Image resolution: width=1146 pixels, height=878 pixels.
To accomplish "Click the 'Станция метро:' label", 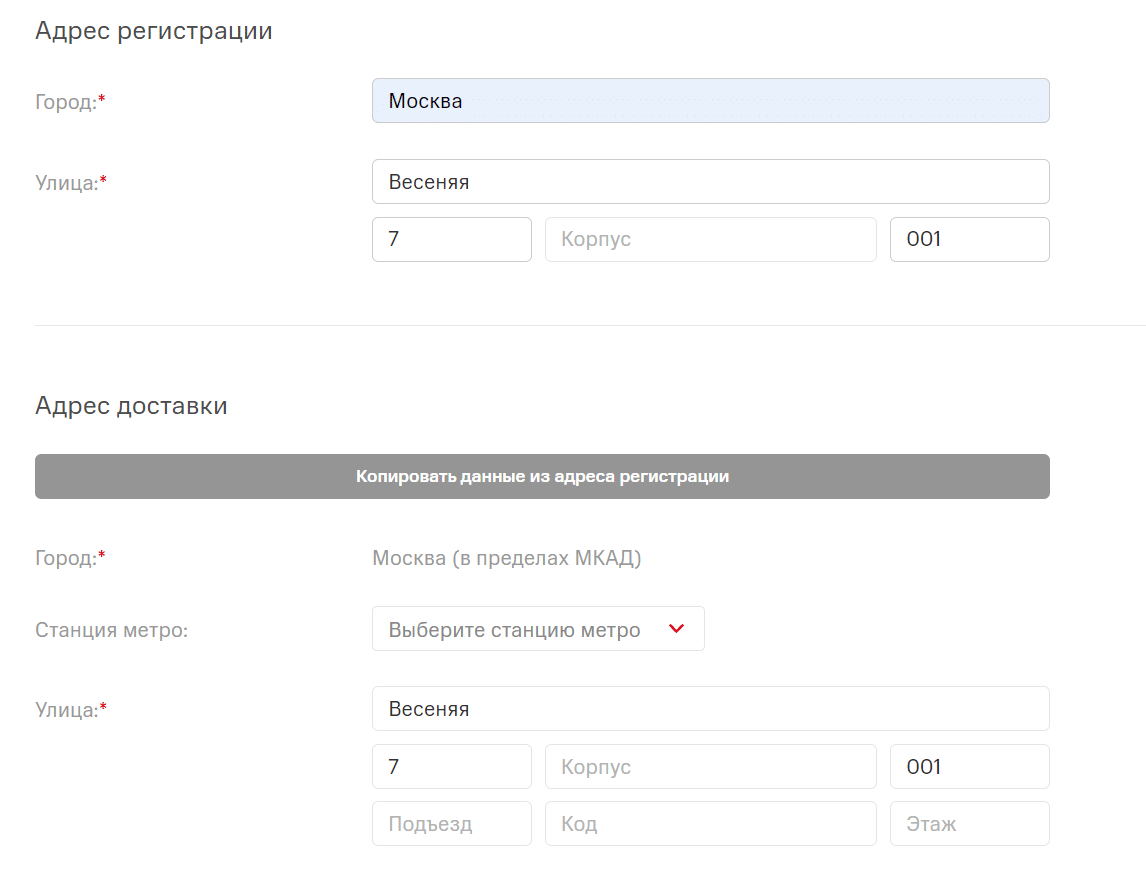I will pyautogui.click(x=111, y=630).
